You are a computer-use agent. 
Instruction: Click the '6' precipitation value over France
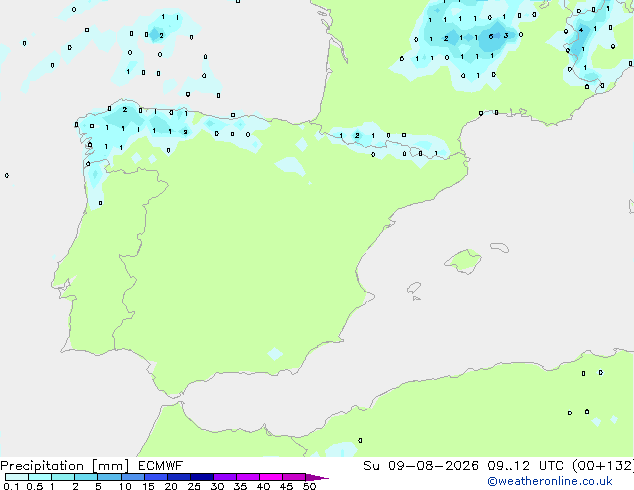491,36
